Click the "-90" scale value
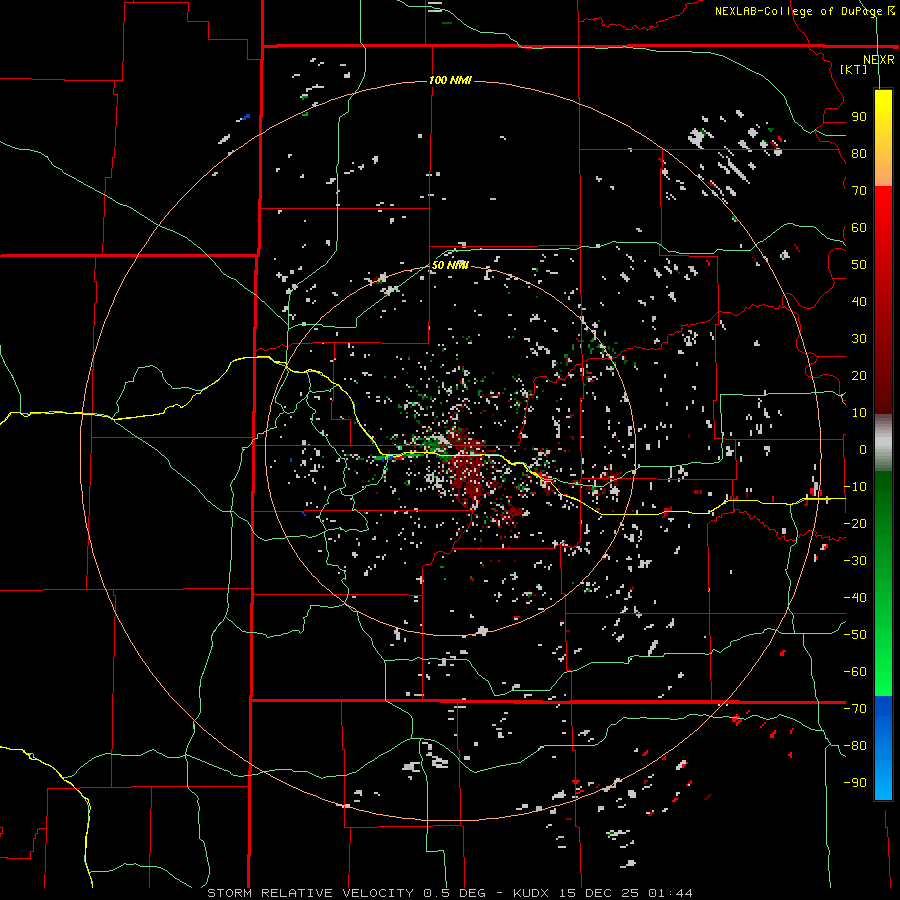900x900 pixels. tap(855, 783)
